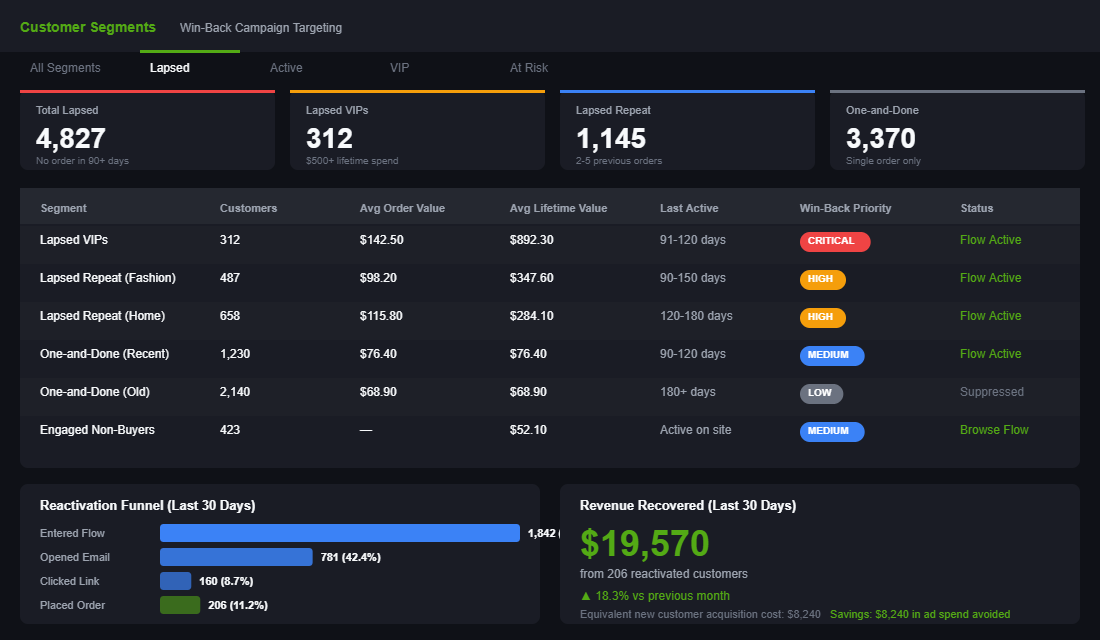Select the Lapsed VIPs summary card

tap(417, 129)
